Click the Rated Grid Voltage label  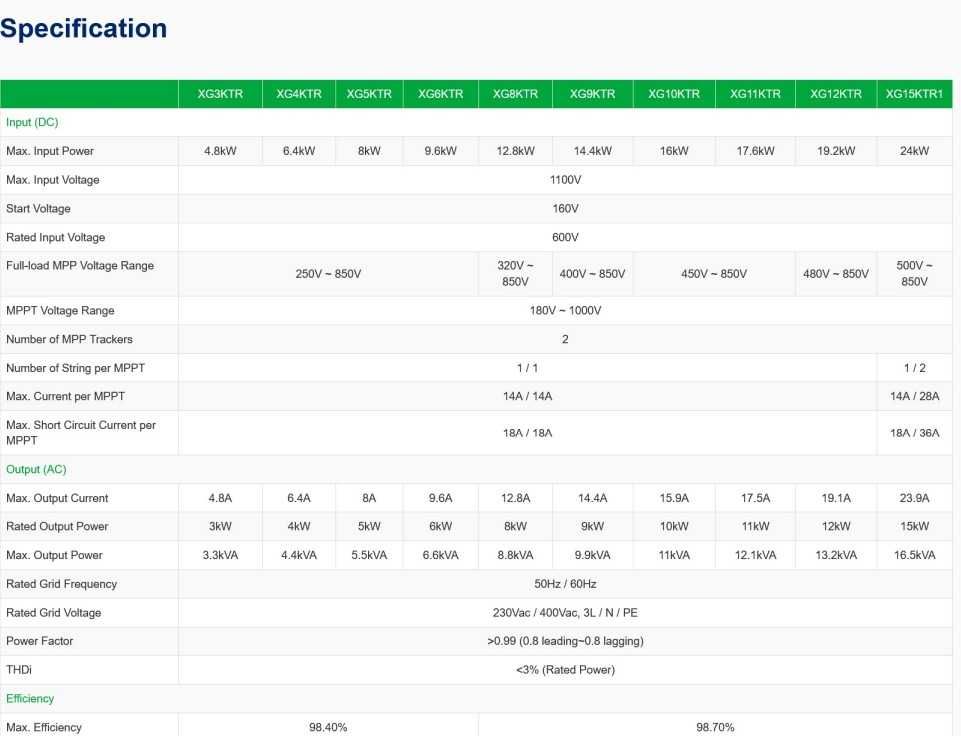[x=53, y=613]
